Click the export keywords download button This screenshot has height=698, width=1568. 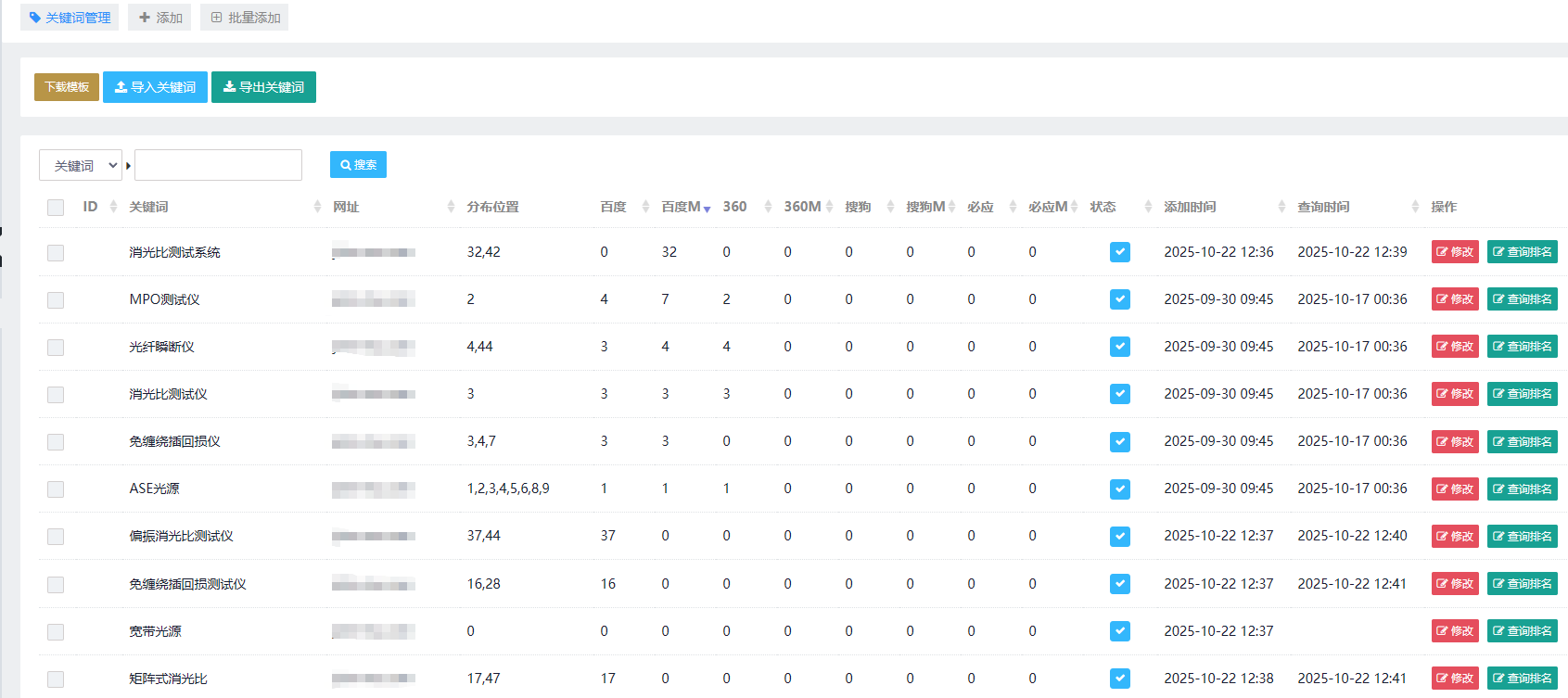[x=263, y=87]
